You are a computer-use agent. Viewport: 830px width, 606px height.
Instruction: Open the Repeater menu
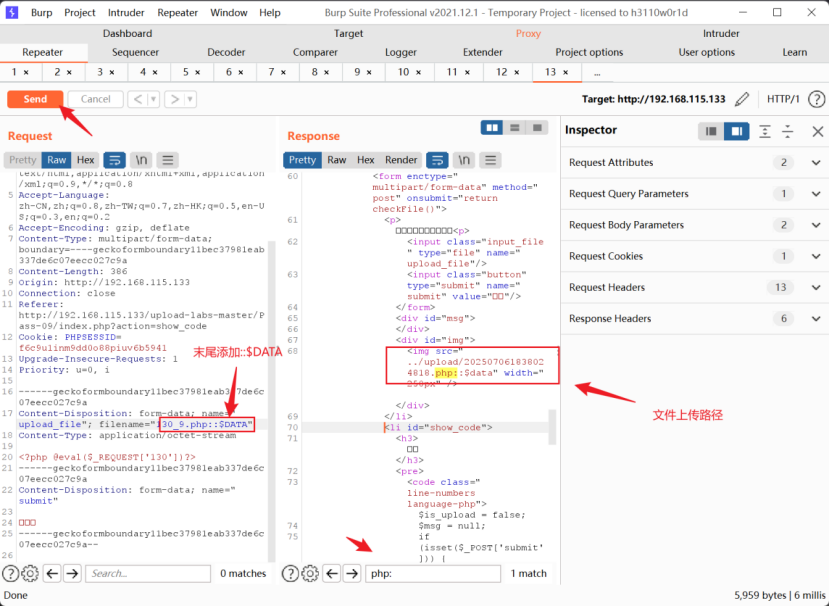(177, 13)
